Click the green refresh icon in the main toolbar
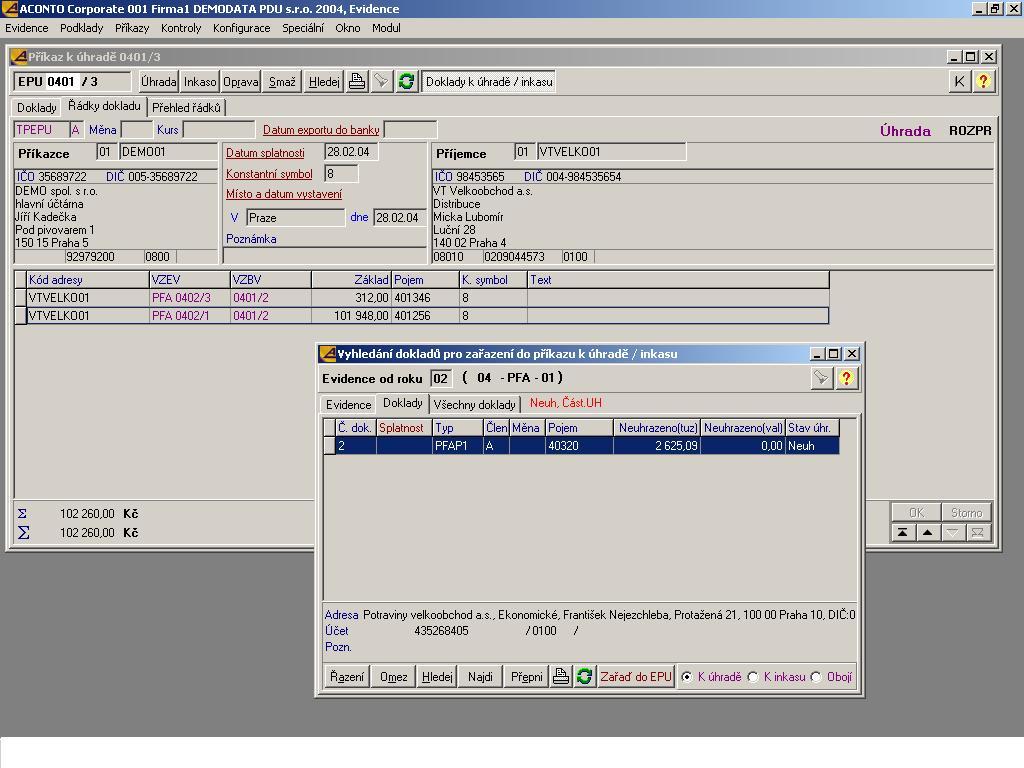The height and width of the screenshot is (768, 1024). coord(406,82)
